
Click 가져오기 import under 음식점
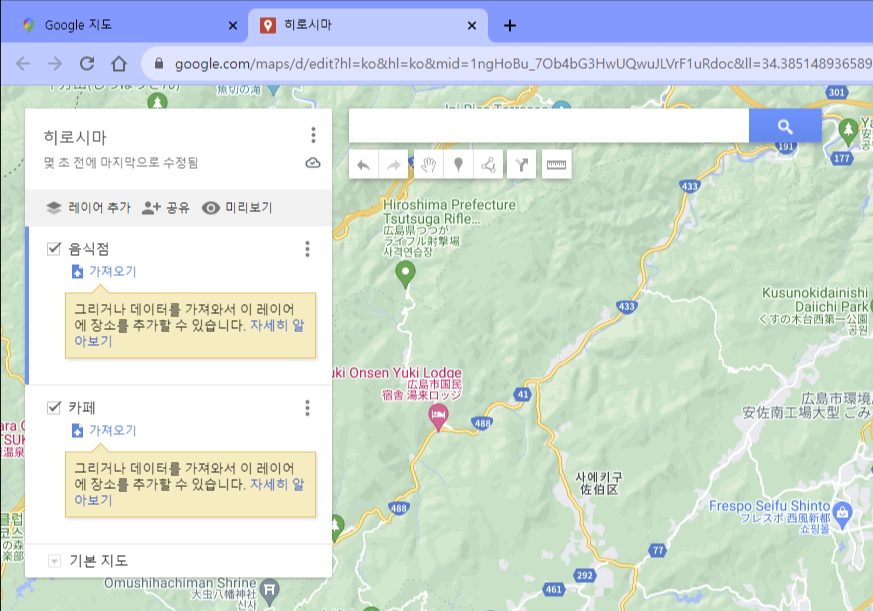[x=104, y=271]
